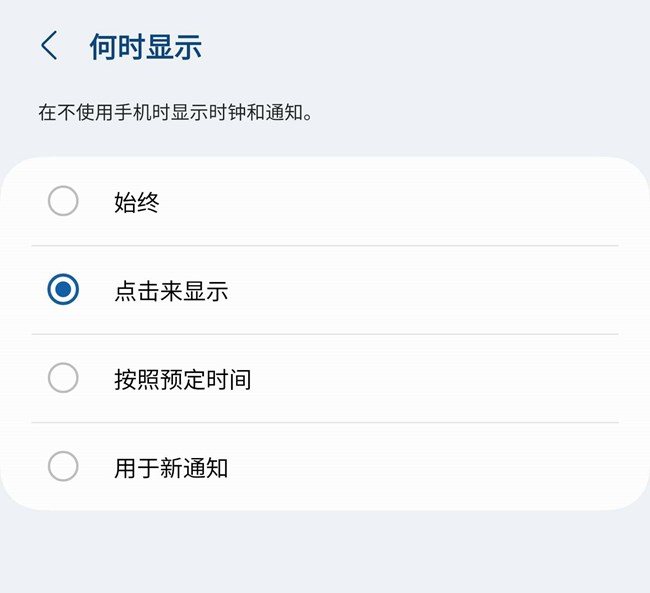
Task: Tap empty space right of 按照预定时间 row
Action: [x=450, y=379]
